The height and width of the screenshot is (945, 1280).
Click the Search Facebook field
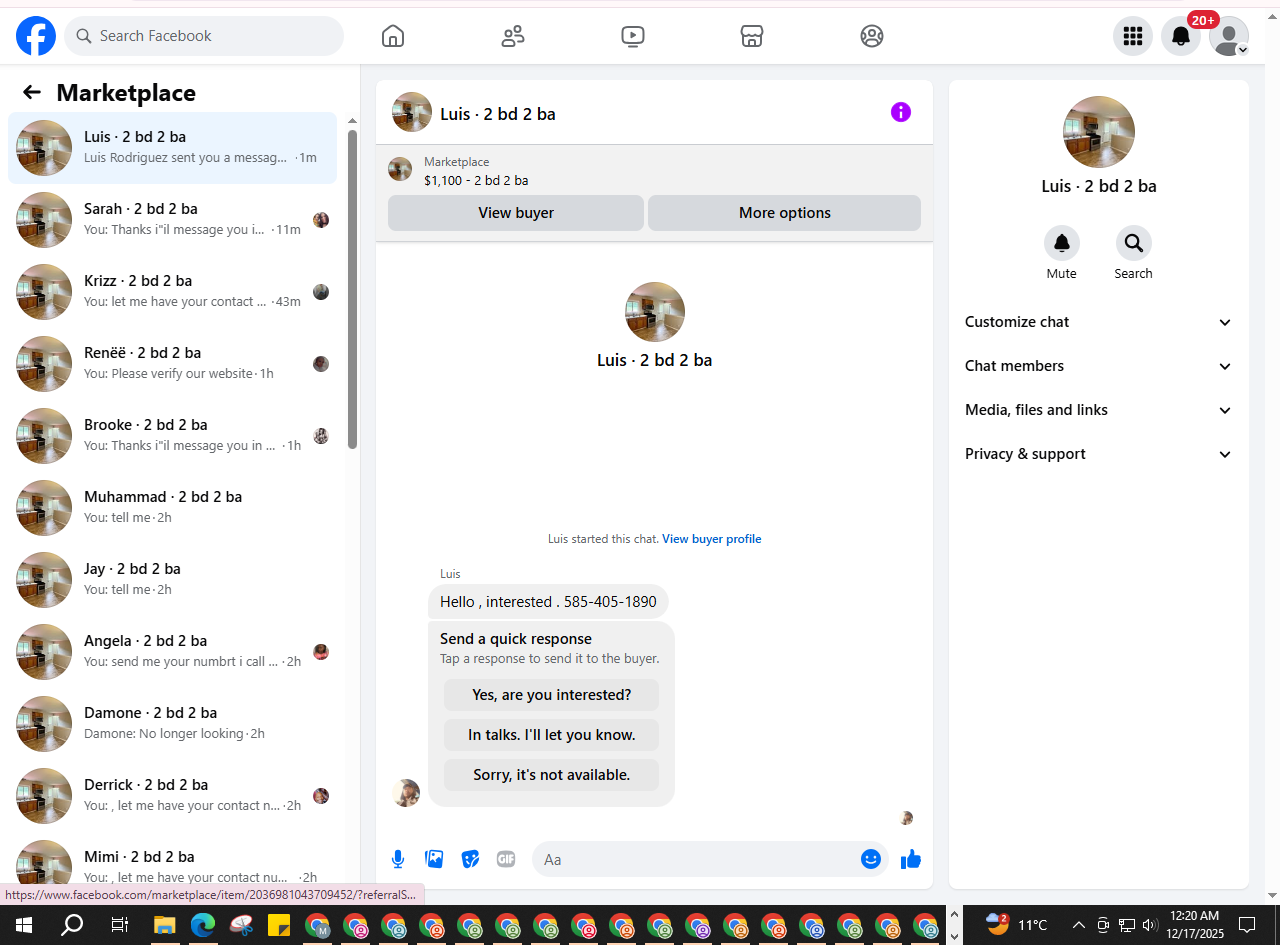[204, 36]
